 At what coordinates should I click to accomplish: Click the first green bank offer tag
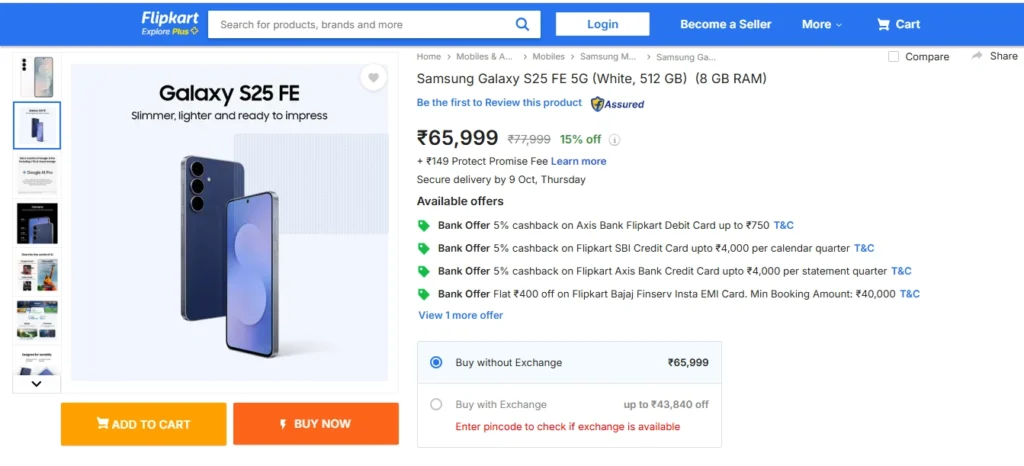coord(423,225)
